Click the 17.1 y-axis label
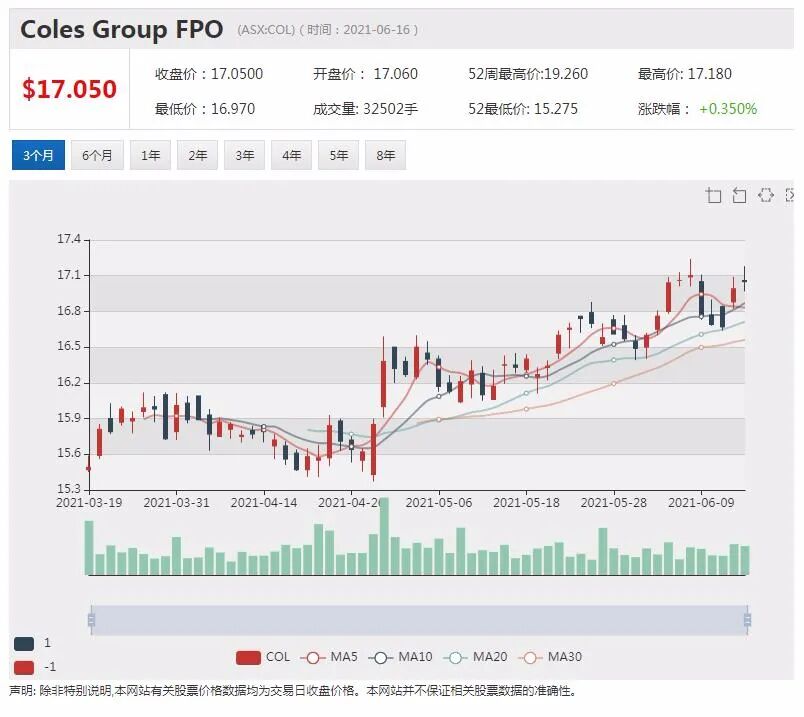This screenshot has width=804, height=717. point(69,275)
